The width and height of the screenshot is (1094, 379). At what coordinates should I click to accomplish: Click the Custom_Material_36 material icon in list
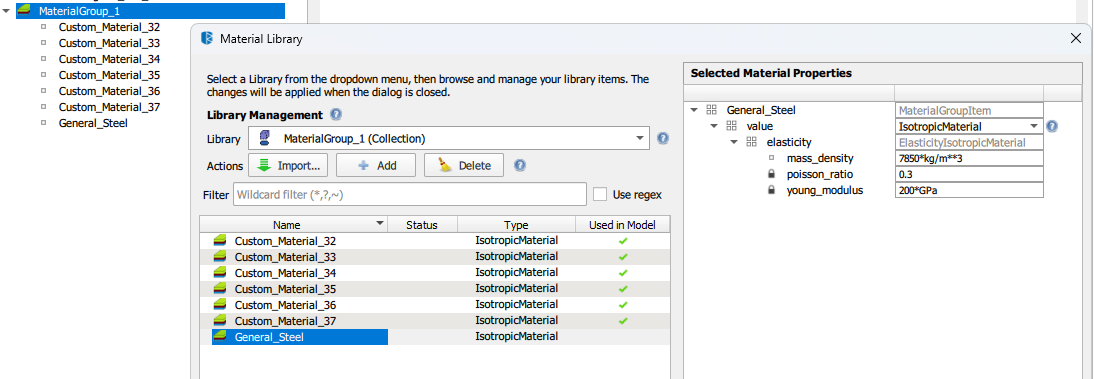click(220, 305)
